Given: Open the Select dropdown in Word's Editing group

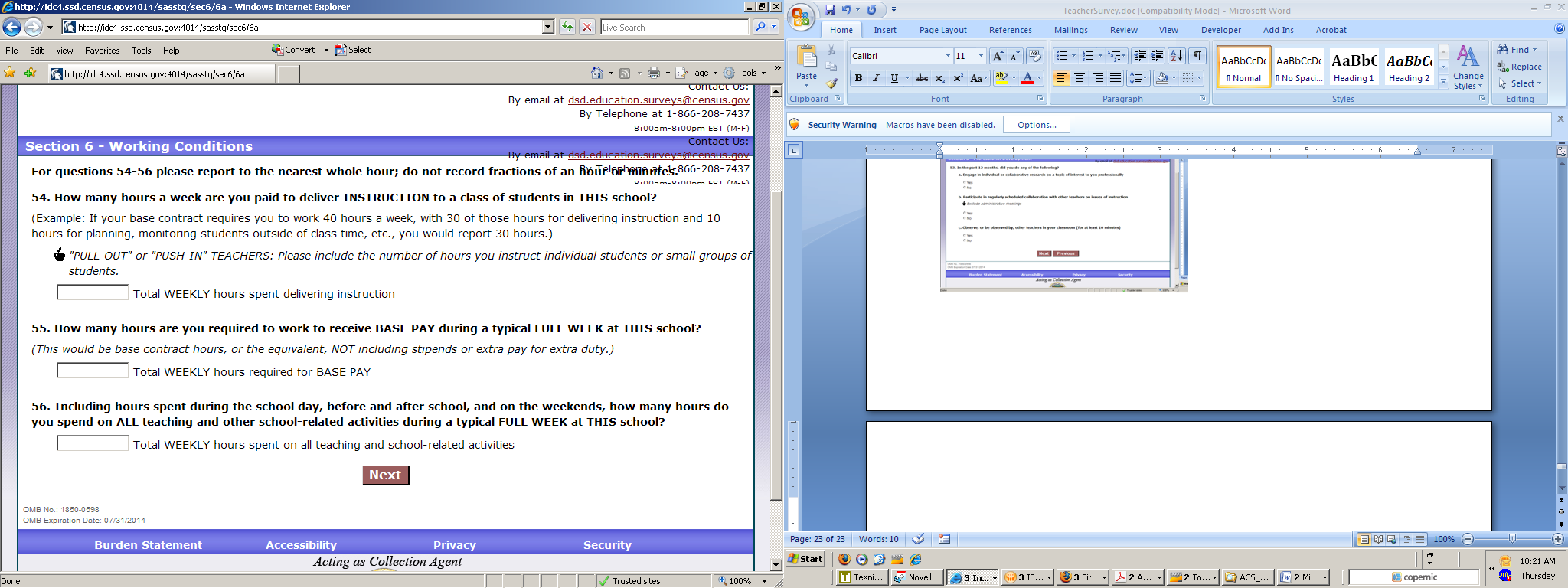Looking at the screenshot, I should (x=1520, y=83).
